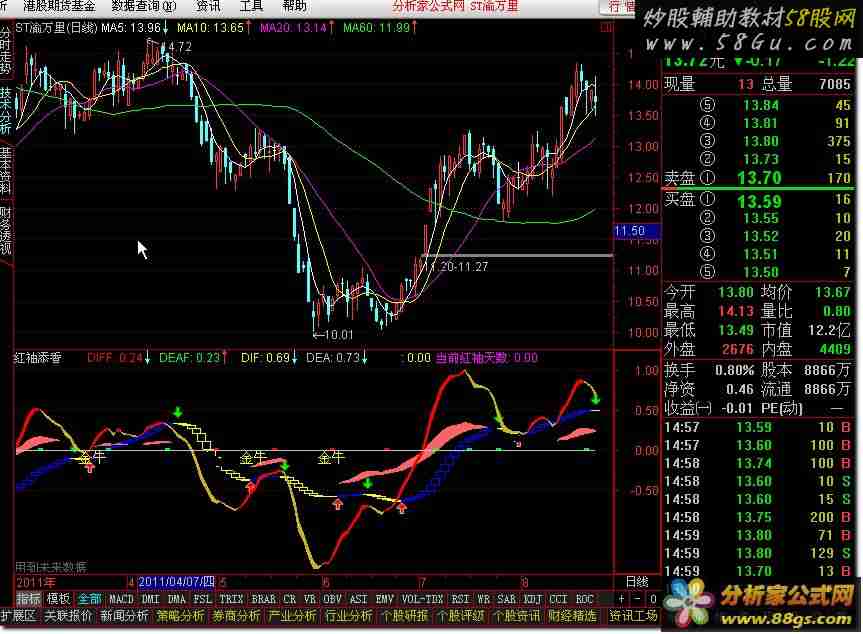
Task: Select the 全部 indicator filter
Action: 89,599
